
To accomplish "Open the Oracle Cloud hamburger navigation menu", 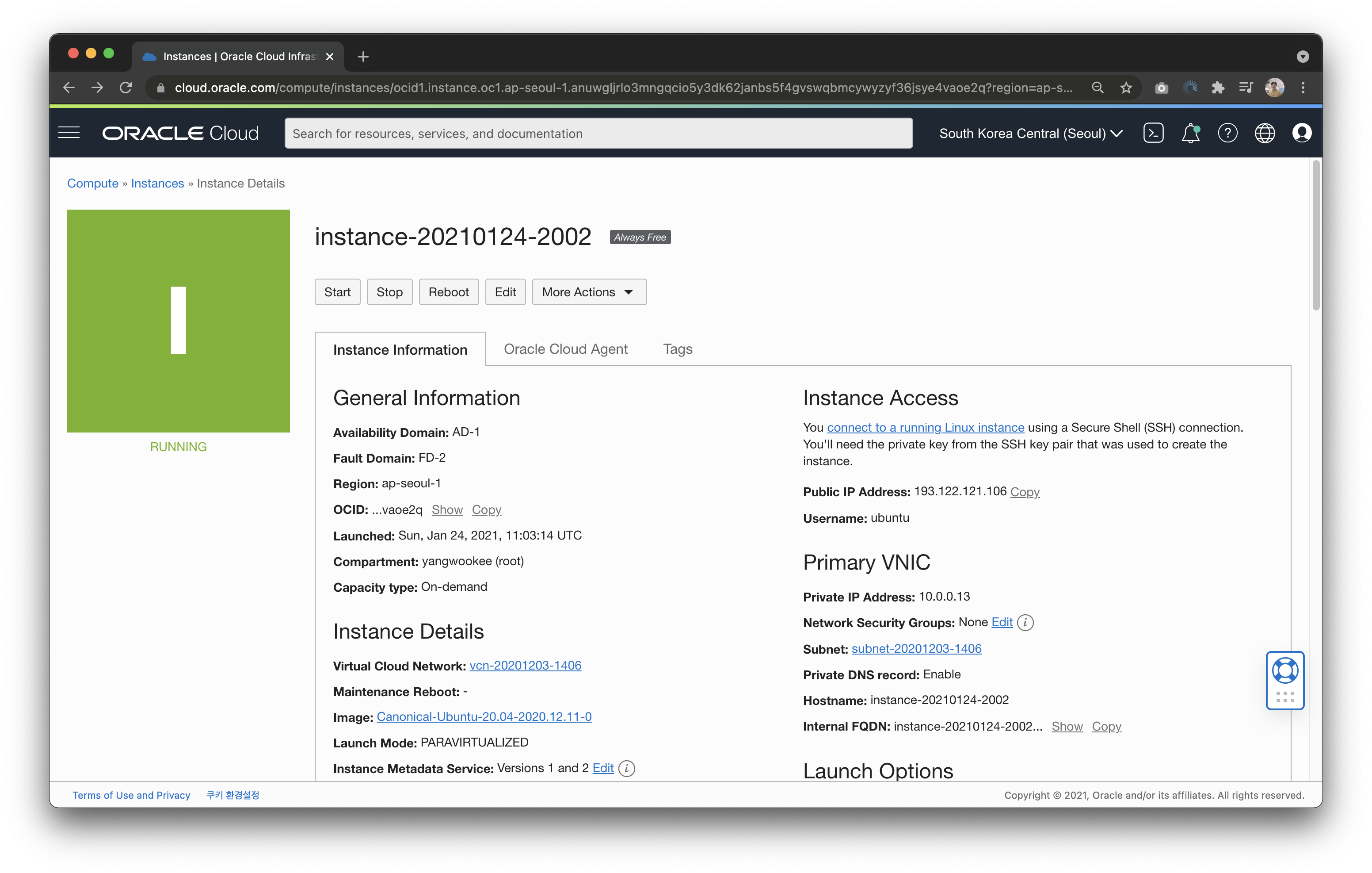I will click(69, 133).
